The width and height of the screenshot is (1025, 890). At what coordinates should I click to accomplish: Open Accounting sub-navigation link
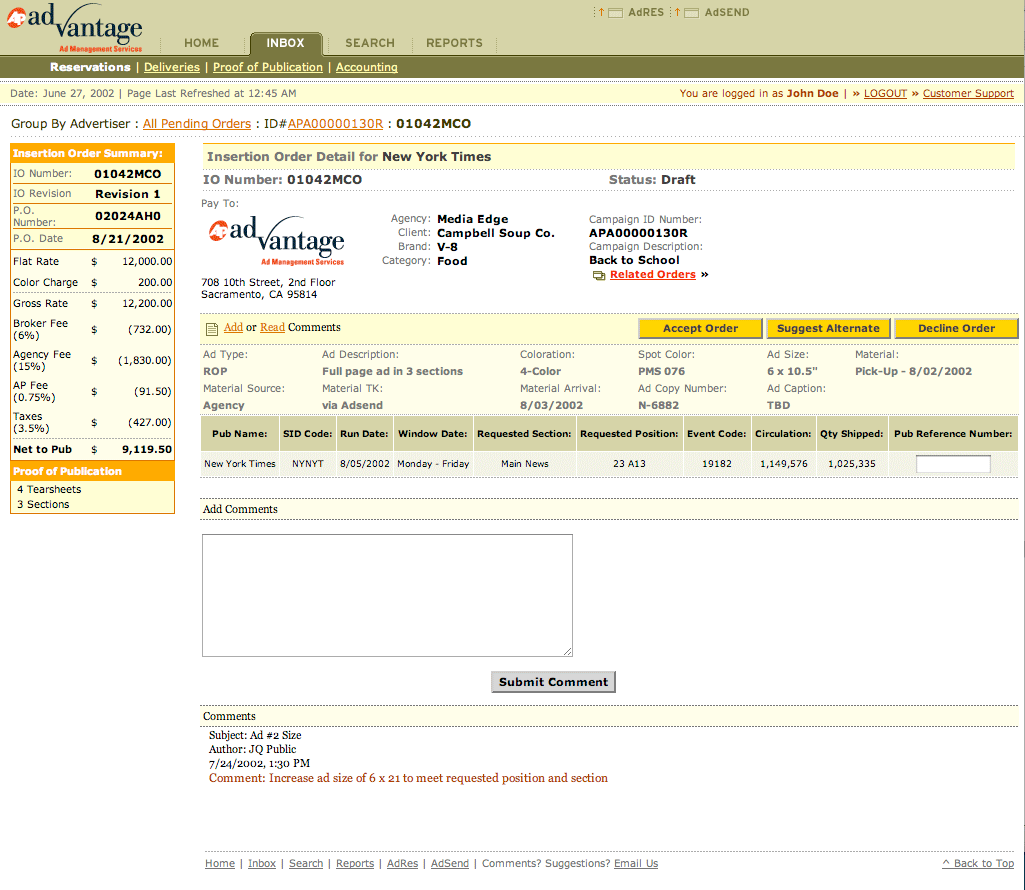tap(367, 67)
